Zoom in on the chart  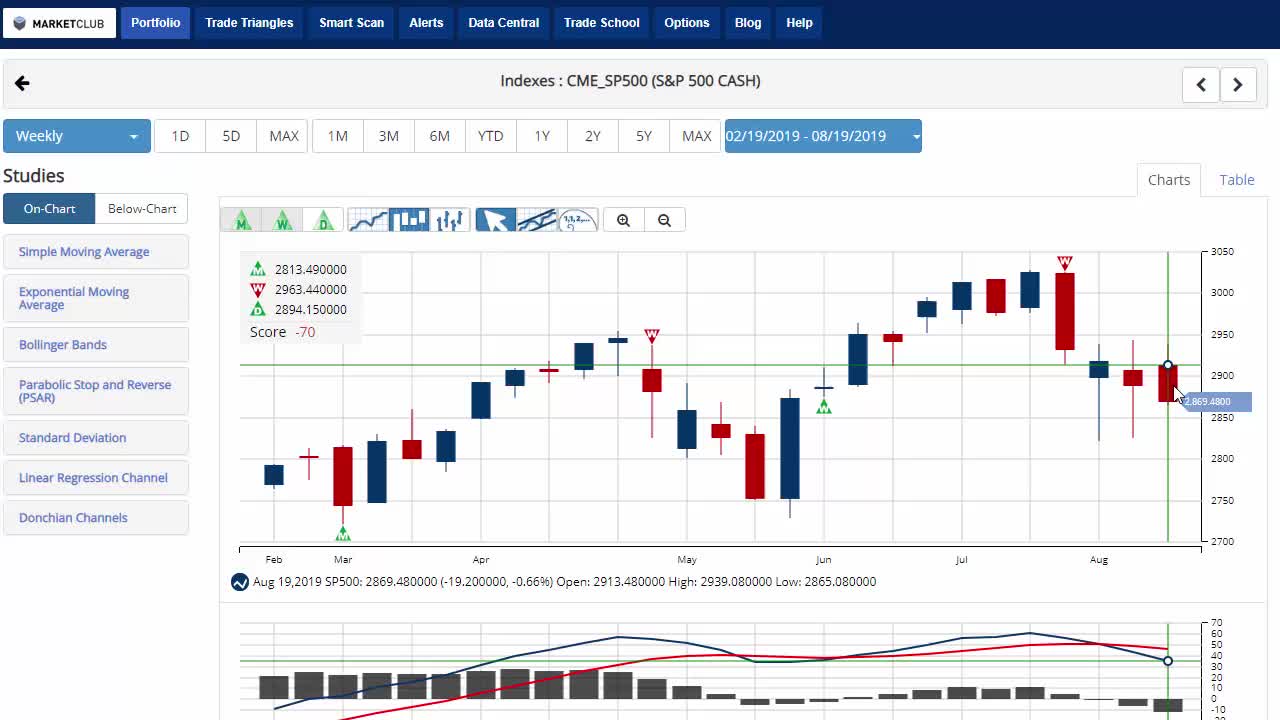point(623,220)
